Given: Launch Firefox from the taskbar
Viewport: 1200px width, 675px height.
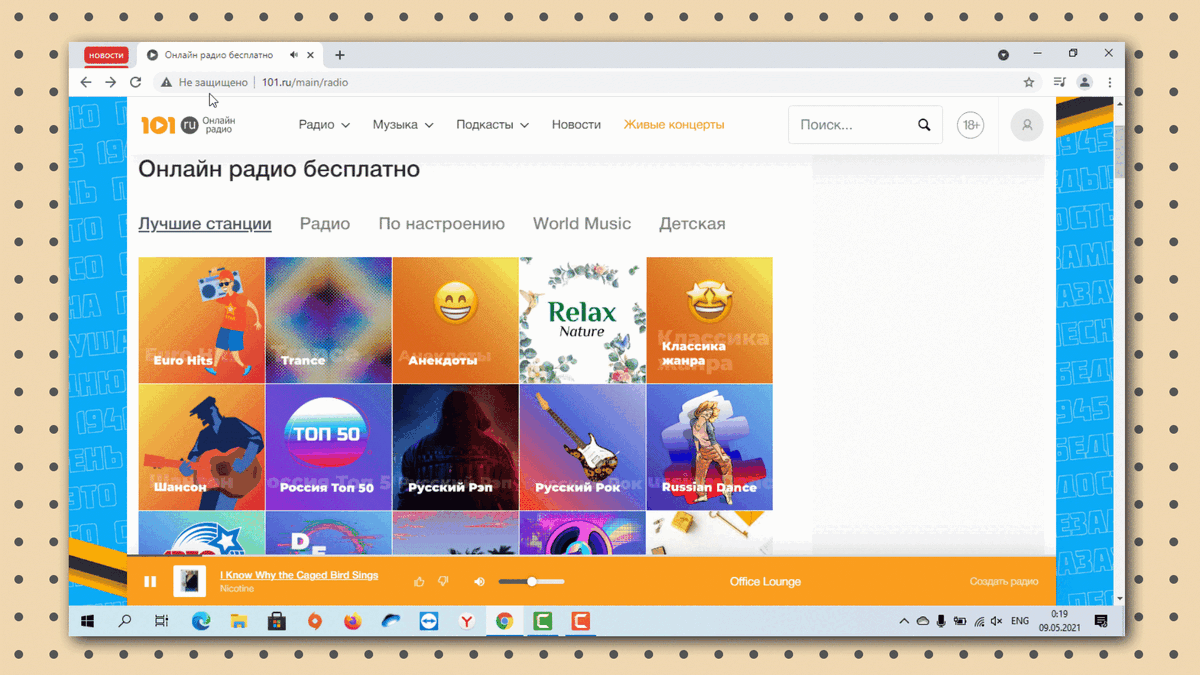Looking at the screenshot, I should pos(353,621).
